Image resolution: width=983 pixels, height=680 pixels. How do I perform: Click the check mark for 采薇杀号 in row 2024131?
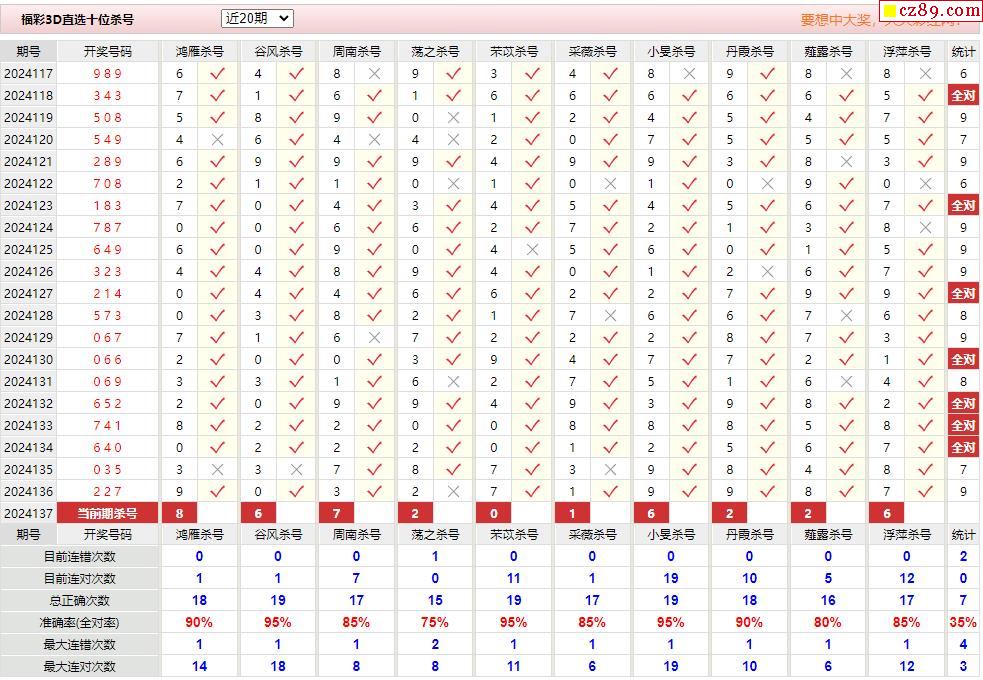click(611, 382)
